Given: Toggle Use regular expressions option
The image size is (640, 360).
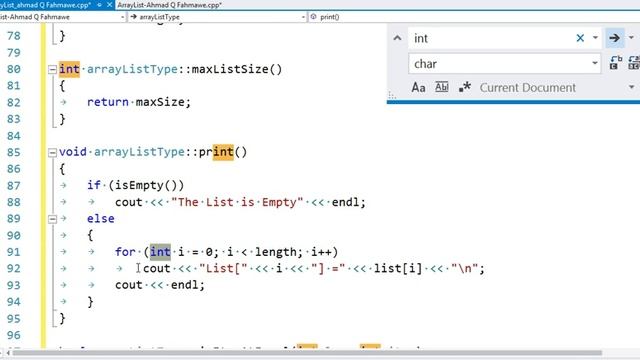Looking at the screenshot, I should click(464, 87).
